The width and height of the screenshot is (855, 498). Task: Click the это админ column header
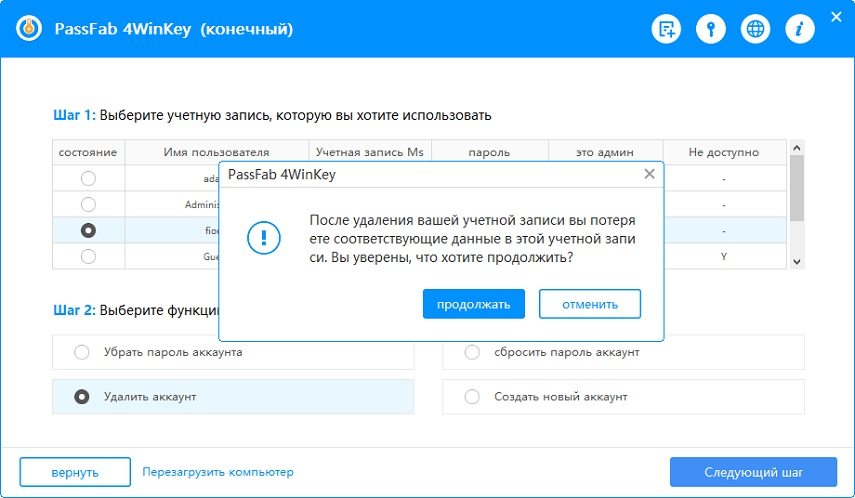[605, 152]
